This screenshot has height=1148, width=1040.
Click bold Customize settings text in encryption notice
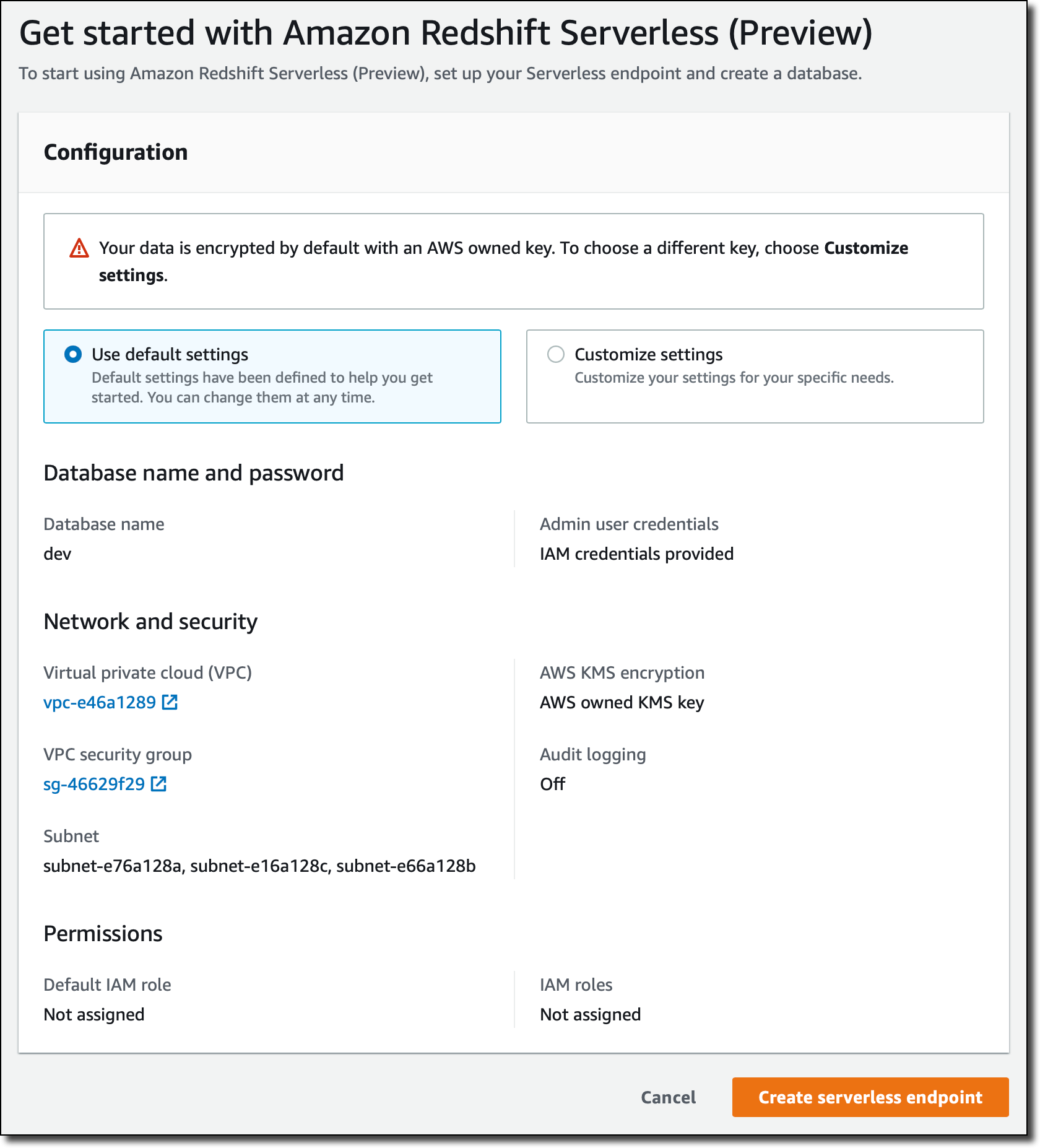click(x=865, y=248)
